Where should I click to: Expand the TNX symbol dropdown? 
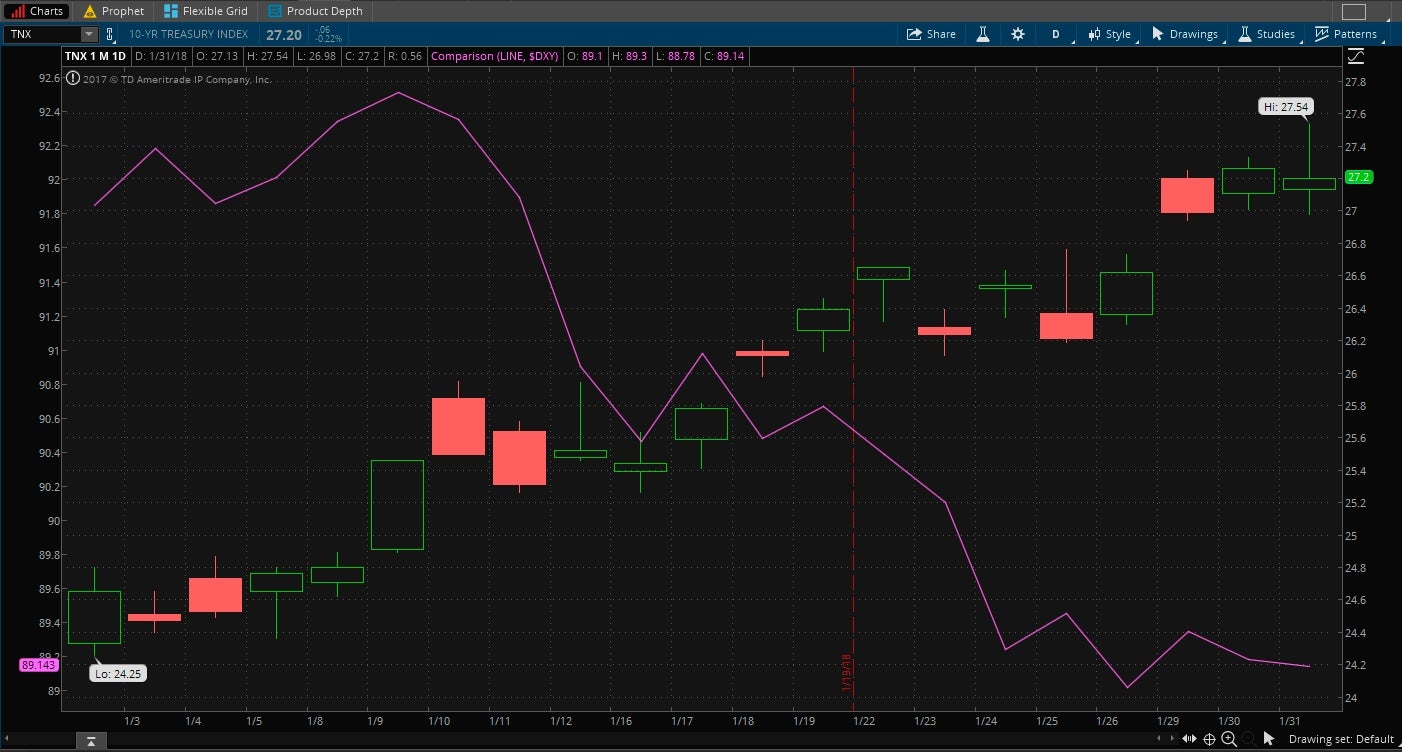88,34
